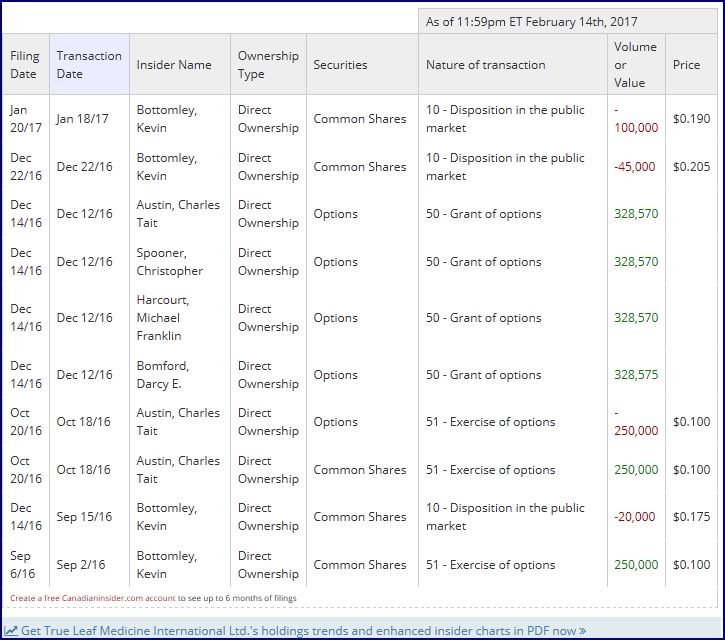Click the Nature of transaction header
725x640 pixels.
tap(485, 65)
